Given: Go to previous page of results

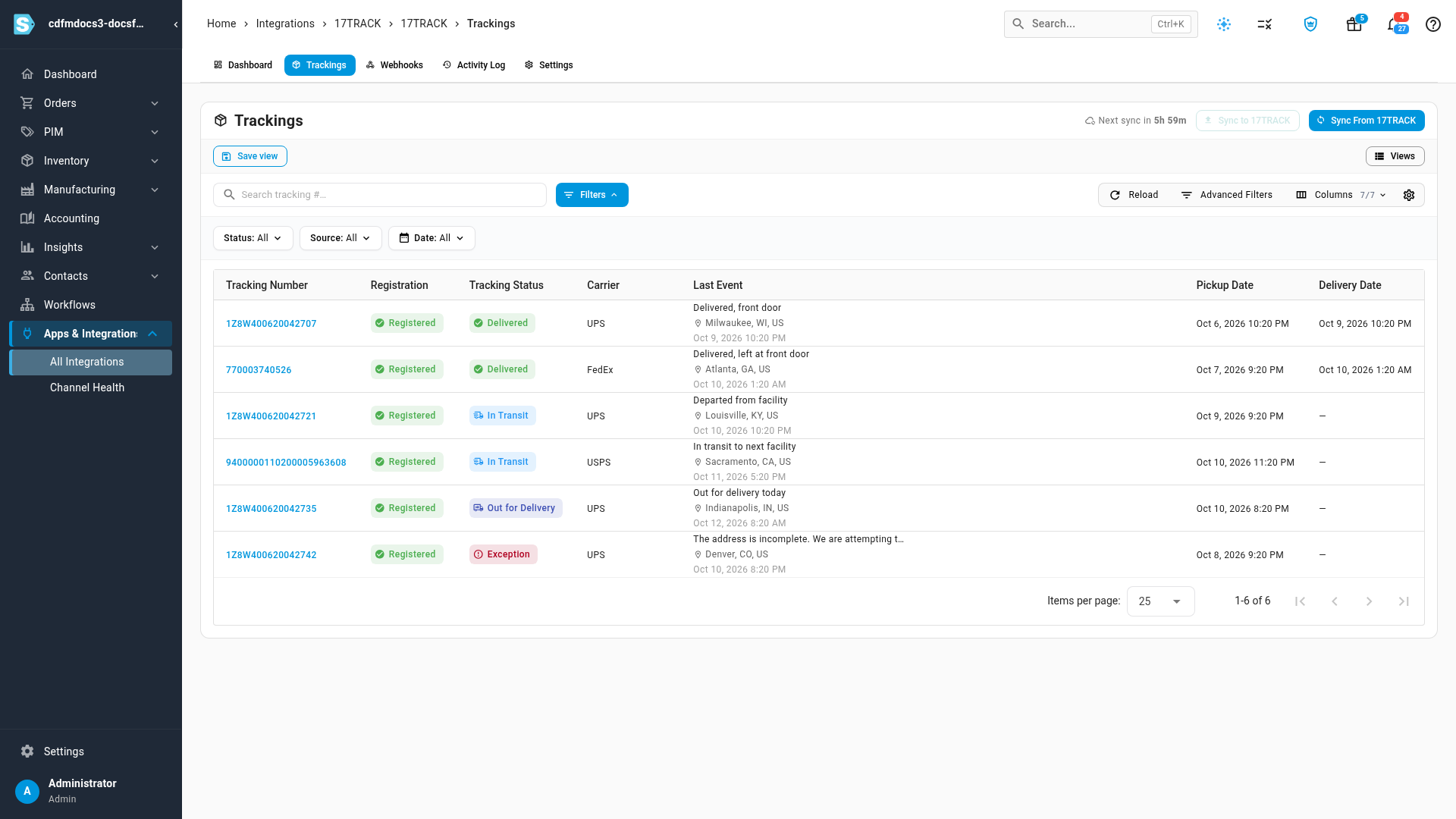Looking at the screenshot, I should (x=1335, y=601).
